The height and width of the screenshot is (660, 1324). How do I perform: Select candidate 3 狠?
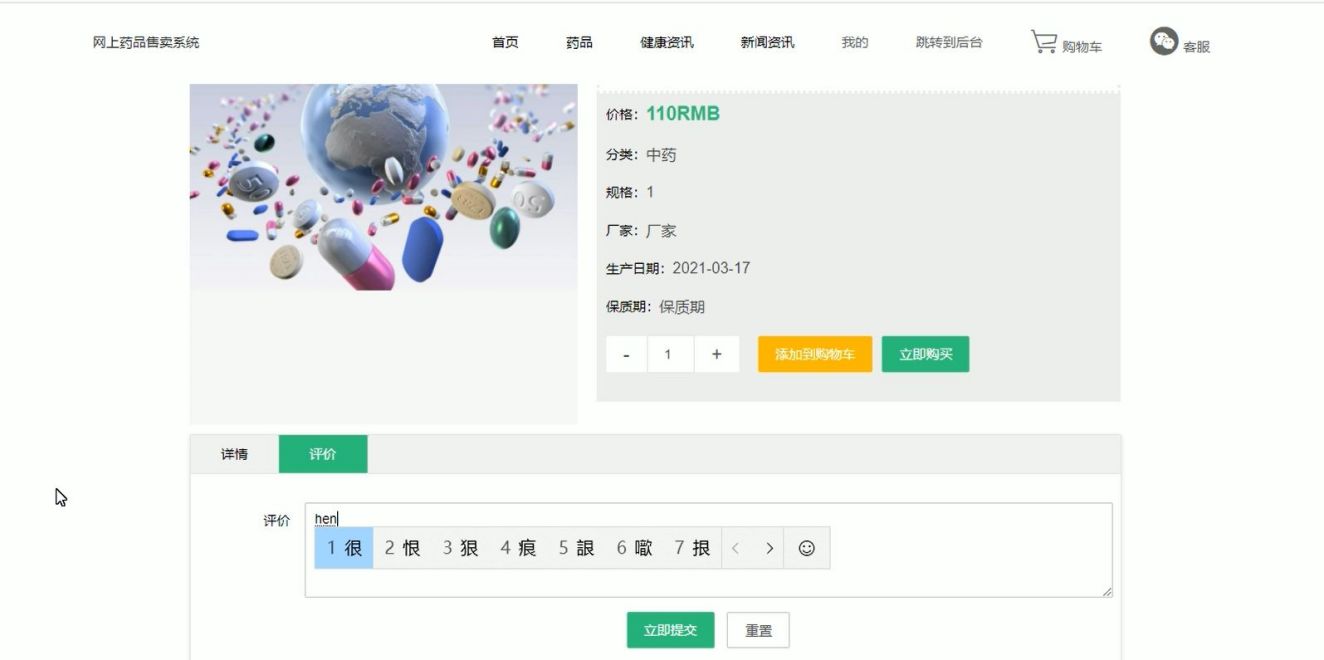[x=460, y=548]
